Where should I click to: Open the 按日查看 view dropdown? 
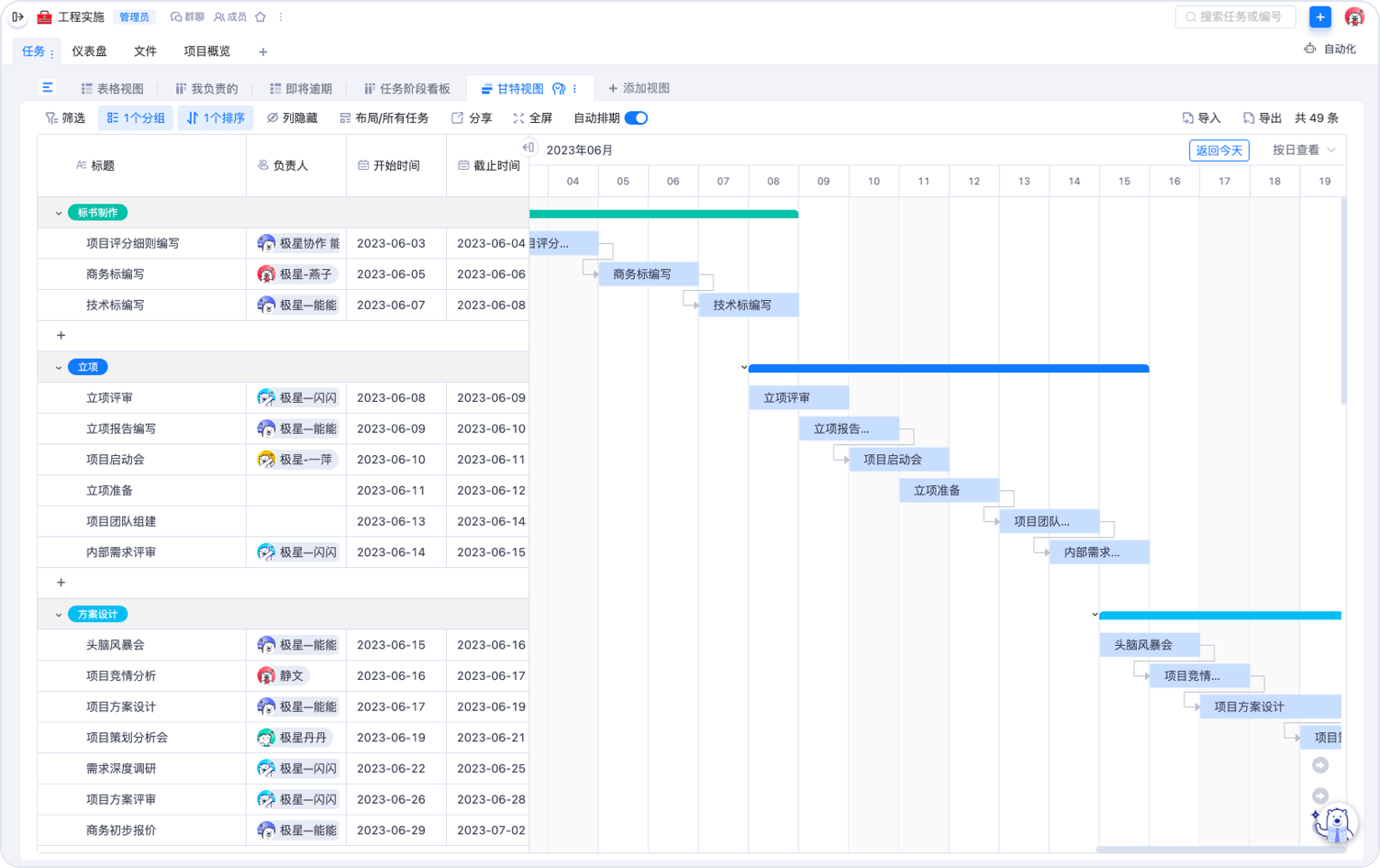coord(1303,150)
